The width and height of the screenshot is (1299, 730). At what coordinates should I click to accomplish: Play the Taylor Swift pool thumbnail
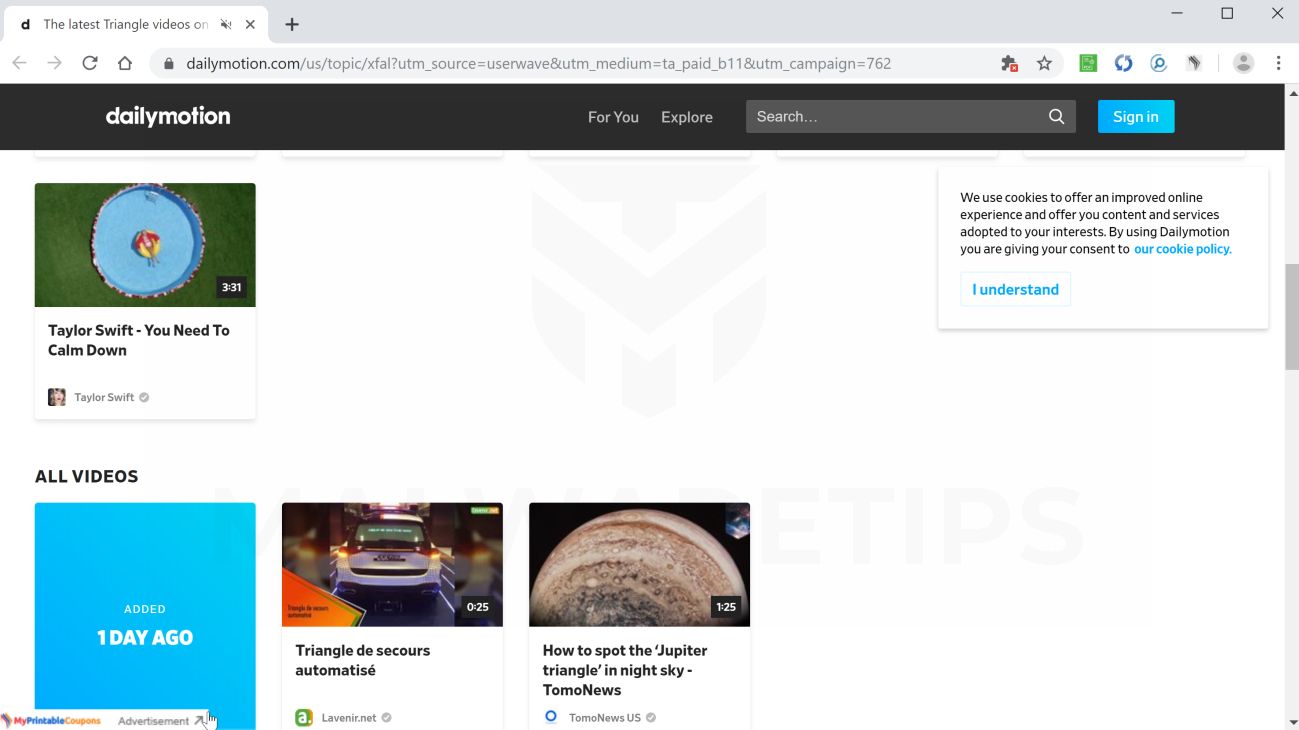pyautogui.click(x=145, y=245)
